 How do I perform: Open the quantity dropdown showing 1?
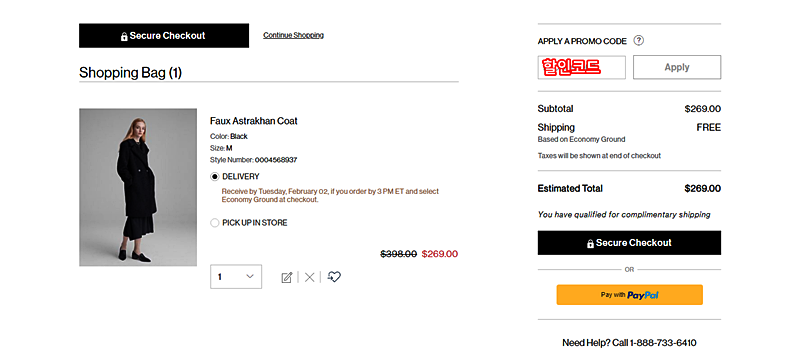click(236, 277)
